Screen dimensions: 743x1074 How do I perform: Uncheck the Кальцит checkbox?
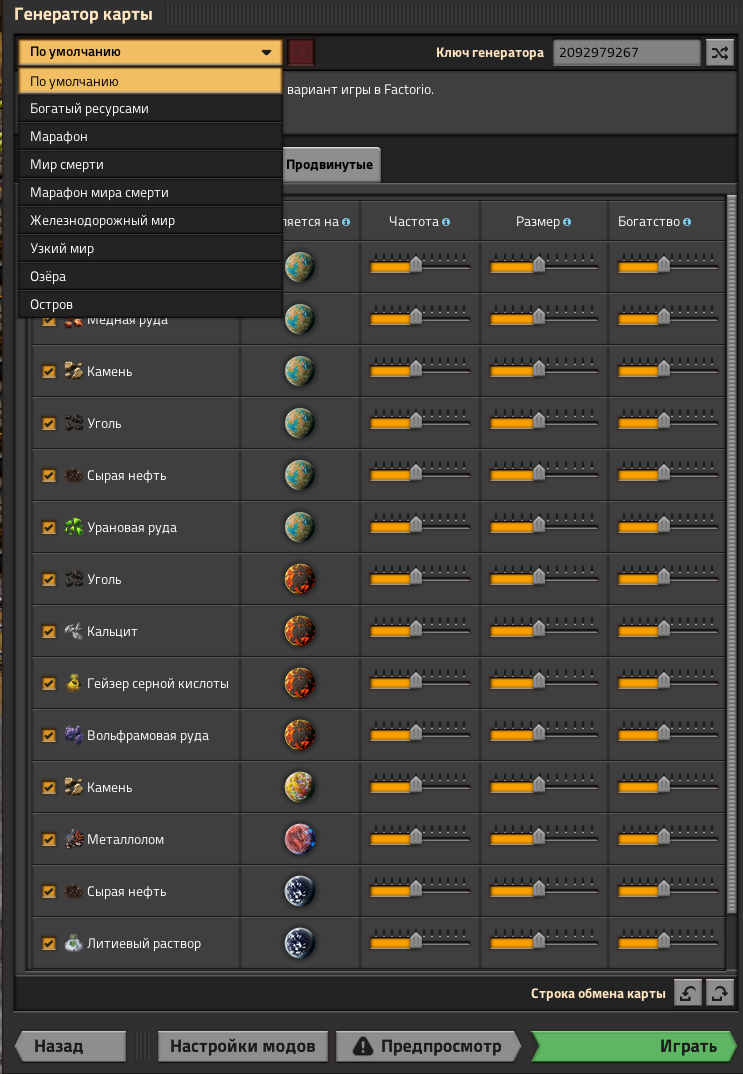point(49,632)
